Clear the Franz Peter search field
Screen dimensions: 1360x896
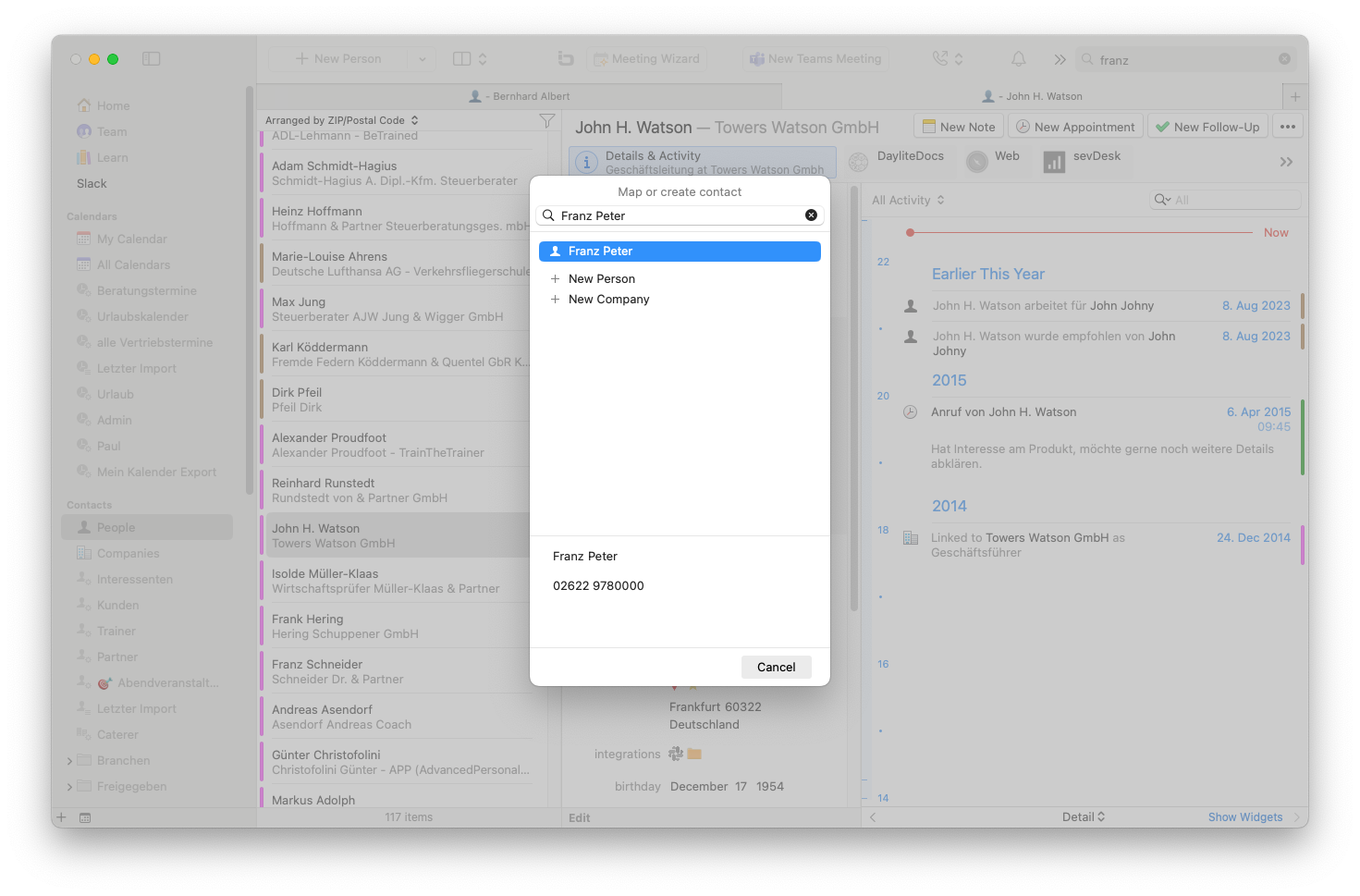(x=811, y=215)
